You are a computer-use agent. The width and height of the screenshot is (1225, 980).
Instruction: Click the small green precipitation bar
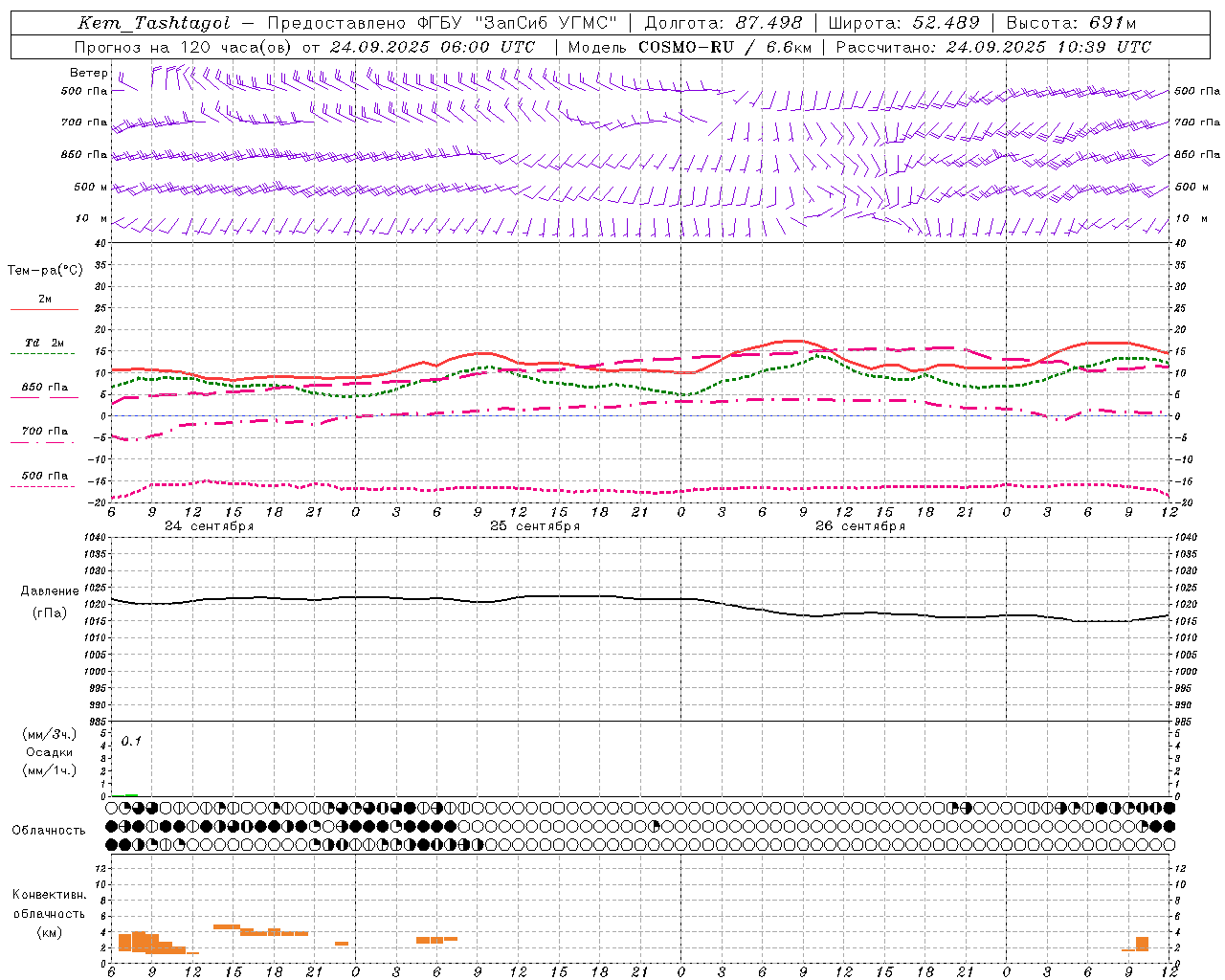131,795
